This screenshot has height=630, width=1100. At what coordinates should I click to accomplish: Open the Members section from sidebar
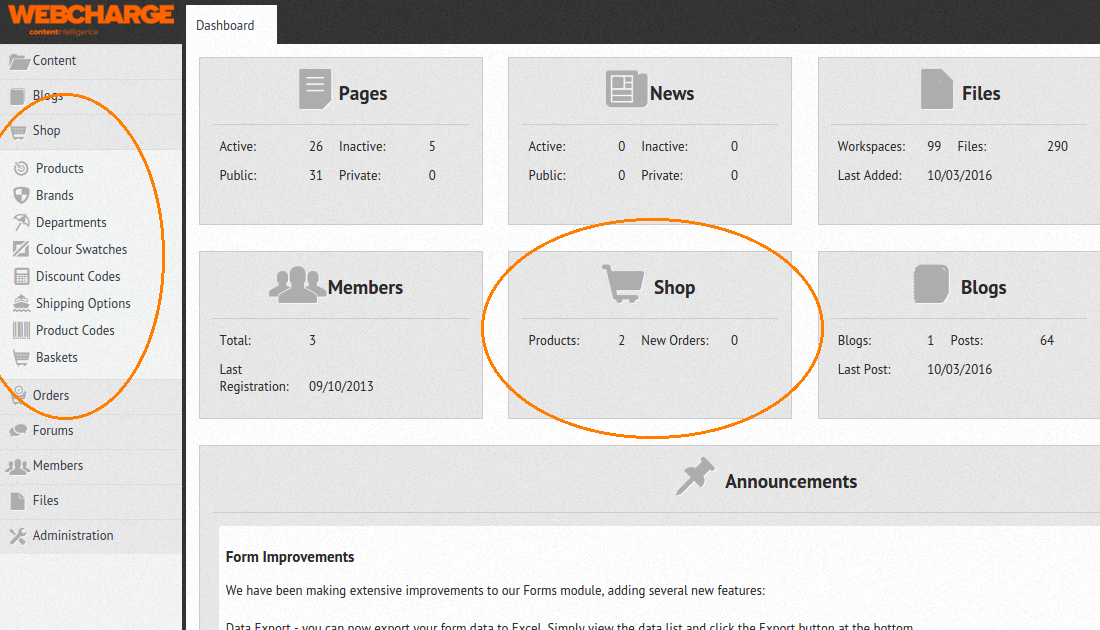coord(55,465)
